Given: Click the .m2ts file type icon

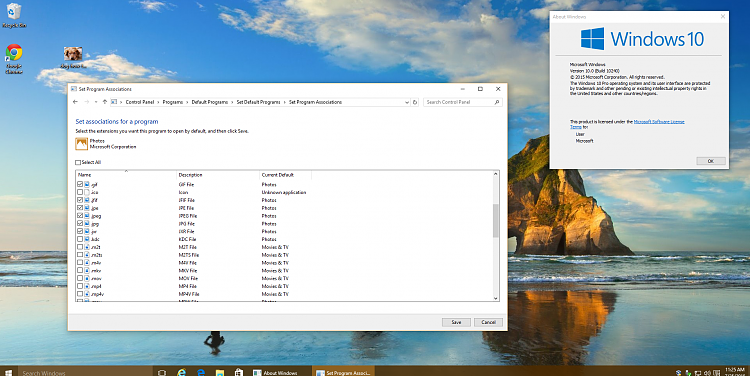Looking at the screenshot, I should (87, 255).
